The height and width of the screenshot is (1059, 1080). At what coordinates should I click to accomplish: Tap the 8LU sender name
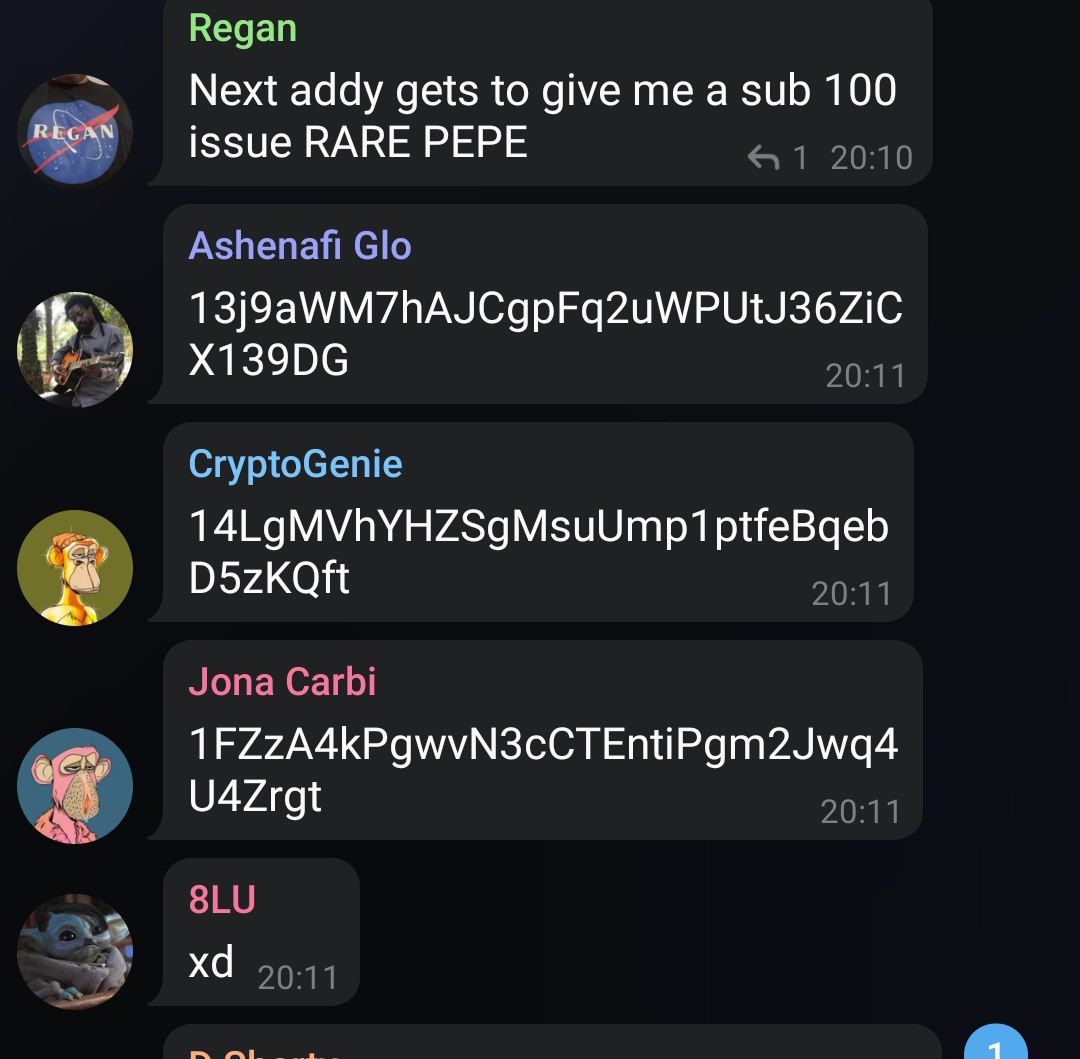[222, 900]
